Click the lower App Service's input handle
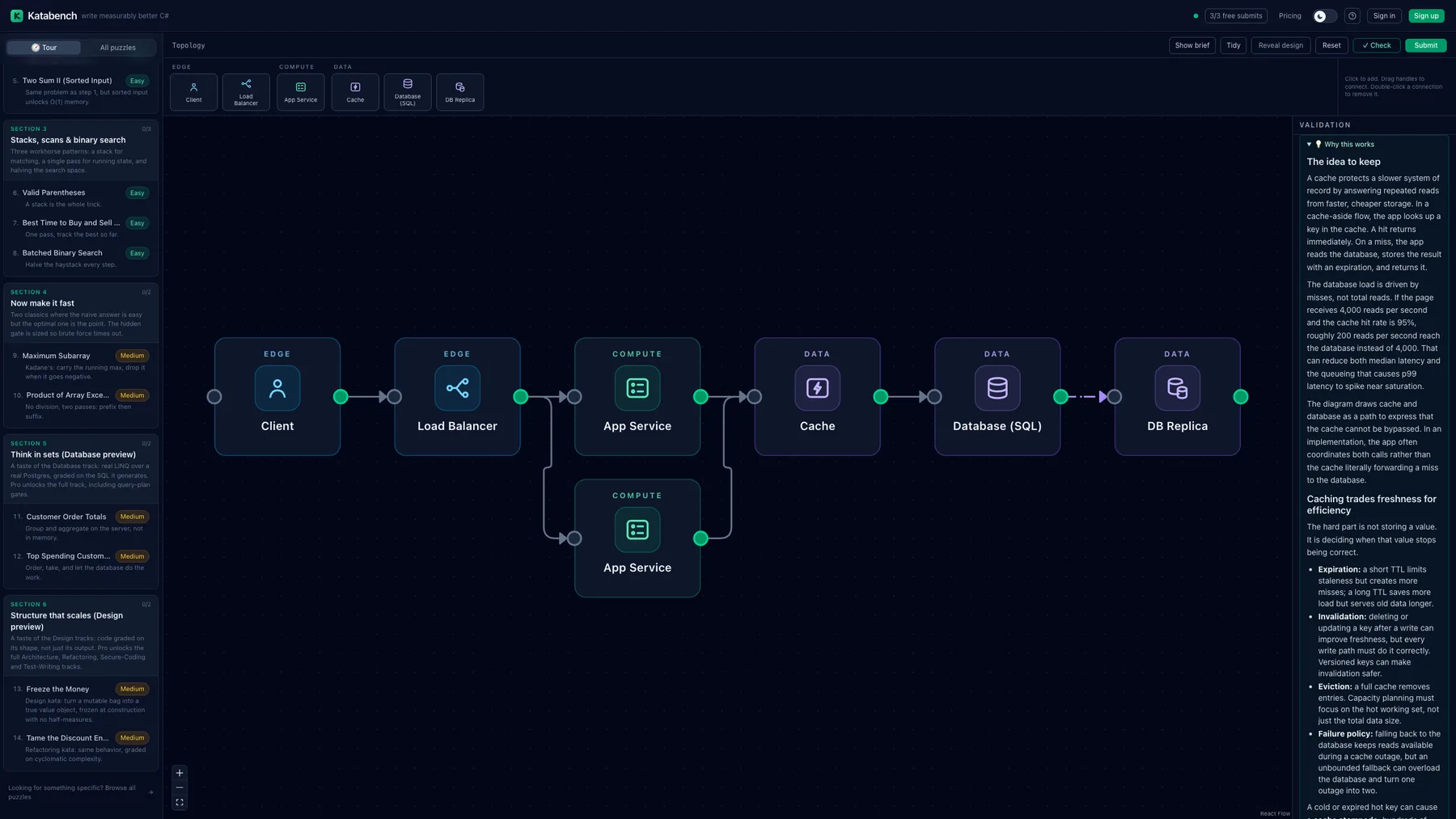 pos(574,538)
